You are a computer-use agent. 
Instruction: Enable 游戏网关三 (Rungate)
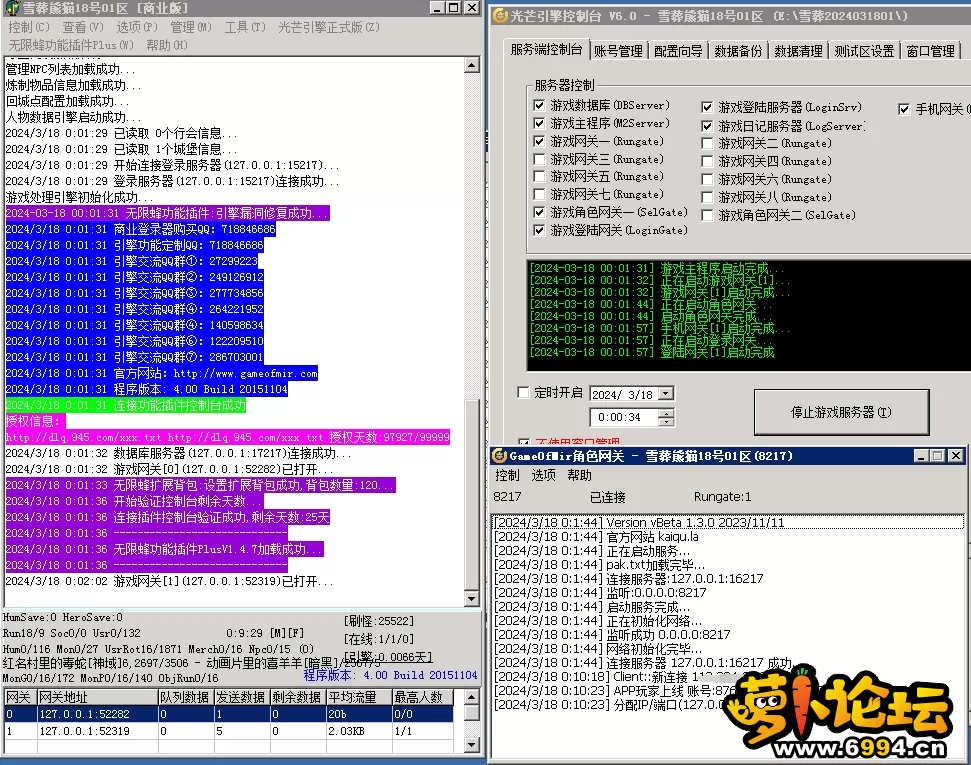pyautogui.click(x=539, y=159)
